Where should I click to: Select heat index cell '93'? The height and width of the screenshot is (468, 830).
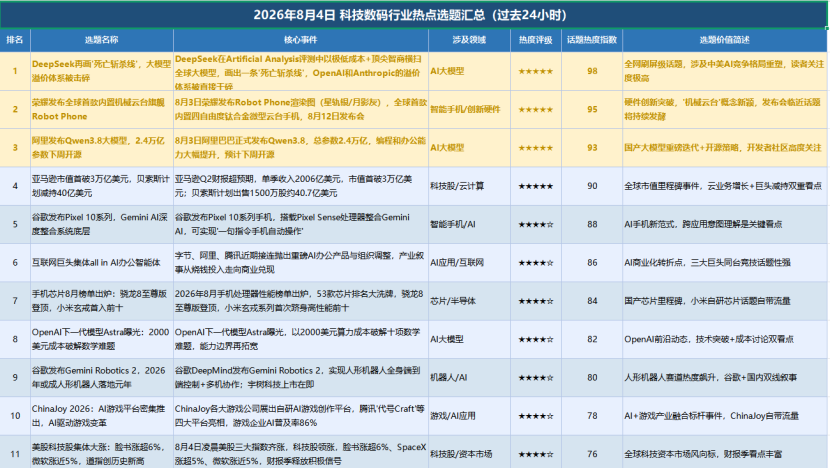pos(592,148)
